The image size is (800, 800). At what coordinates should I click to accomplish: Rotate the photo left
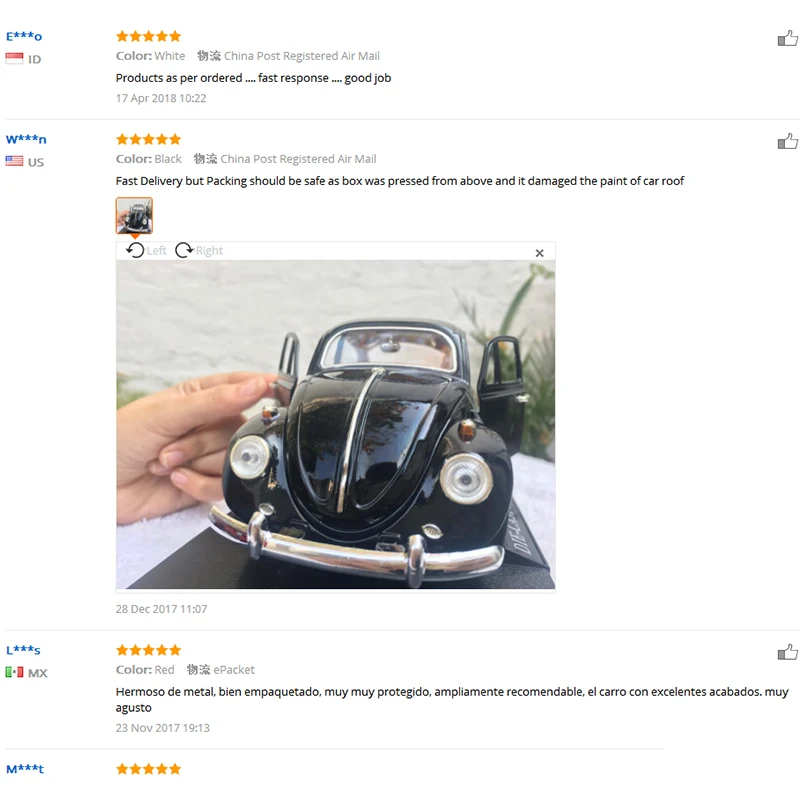(x=135, y=250)
